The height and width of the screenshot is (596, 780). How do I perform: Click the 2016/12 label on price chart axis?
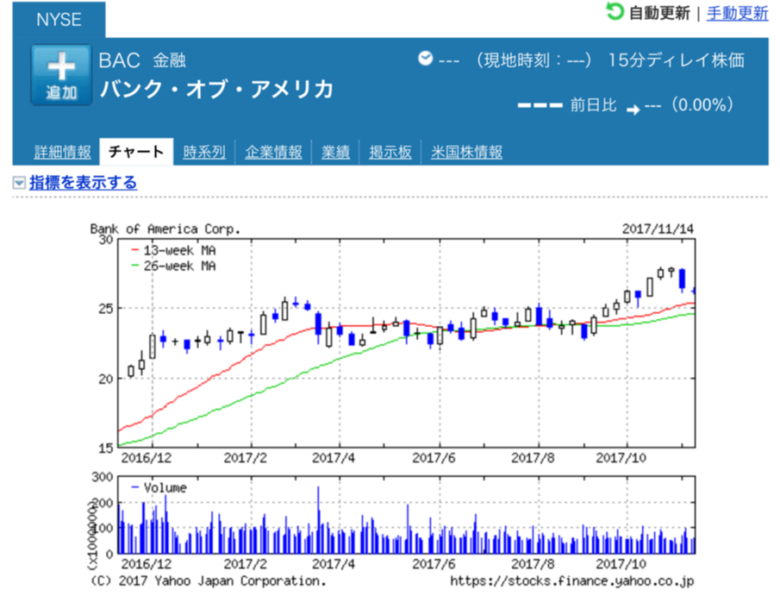pyautogui.click(x=146, y=458)
